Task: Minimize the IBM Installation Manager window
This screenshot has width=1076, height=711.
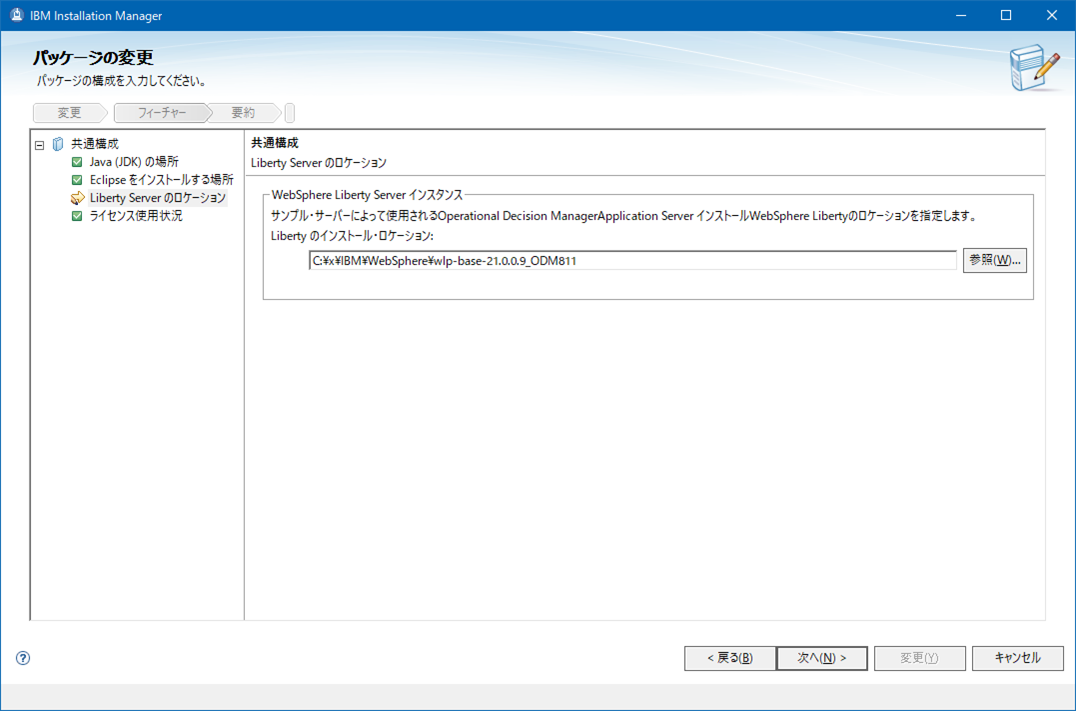Action: (961, 15)
